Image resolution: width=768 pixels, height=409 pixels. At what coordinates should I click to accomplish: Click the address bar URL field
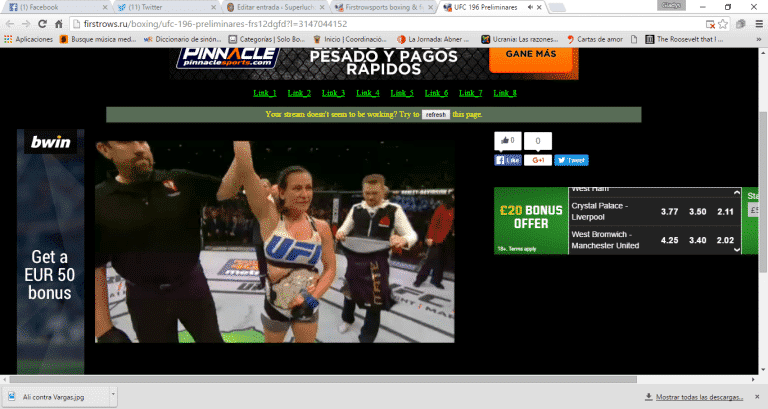tap(387, 24)
